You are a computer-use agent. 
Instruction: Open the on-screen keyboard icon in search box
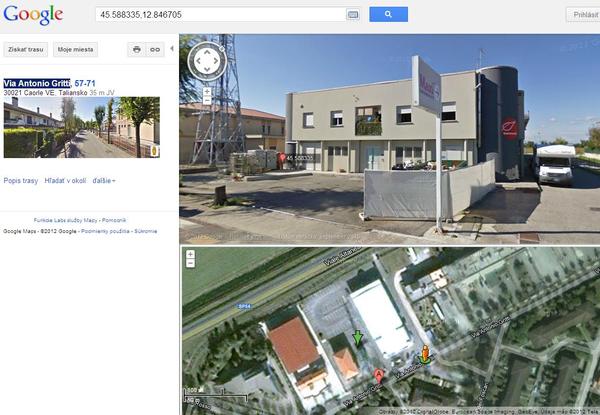click(352, 15)
